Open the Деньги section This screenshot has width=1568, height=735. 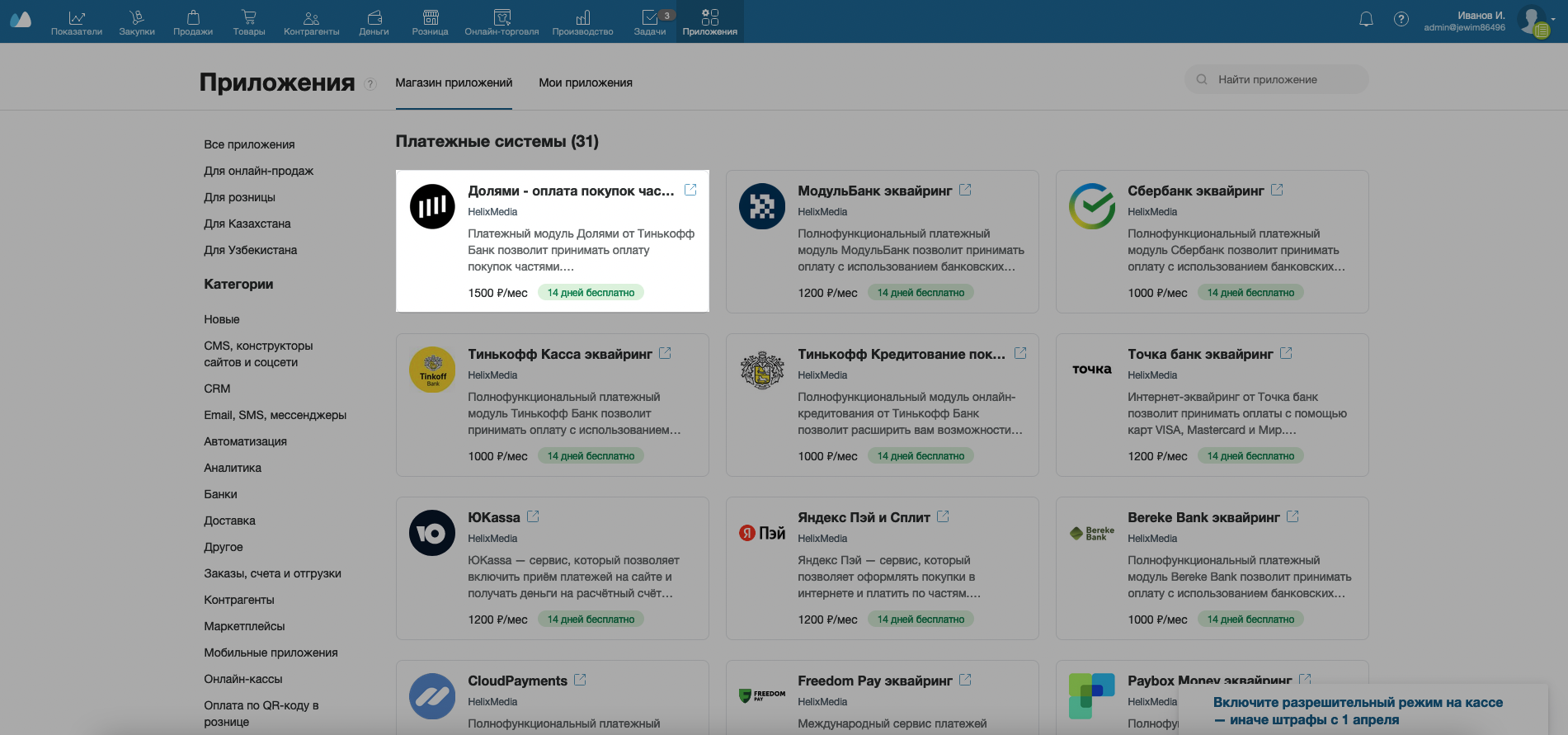374,22
